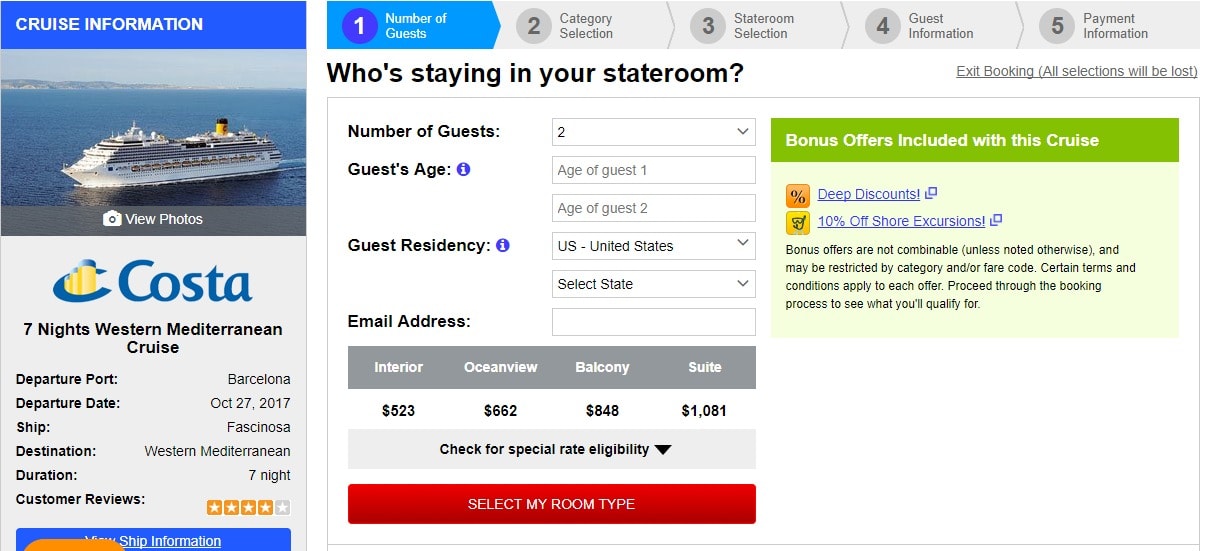The image size is (1213, 551).
Task: Click the Guest's Age info icon
Action: click(463, 169)
